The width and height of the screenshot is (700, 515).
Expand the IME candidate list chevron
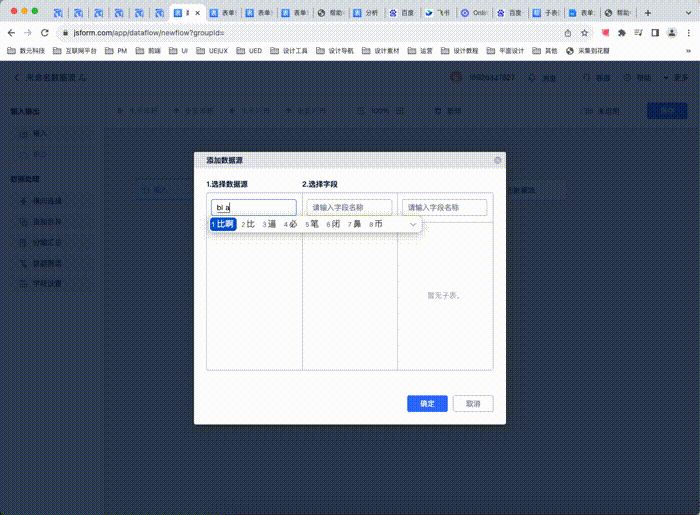414,225
